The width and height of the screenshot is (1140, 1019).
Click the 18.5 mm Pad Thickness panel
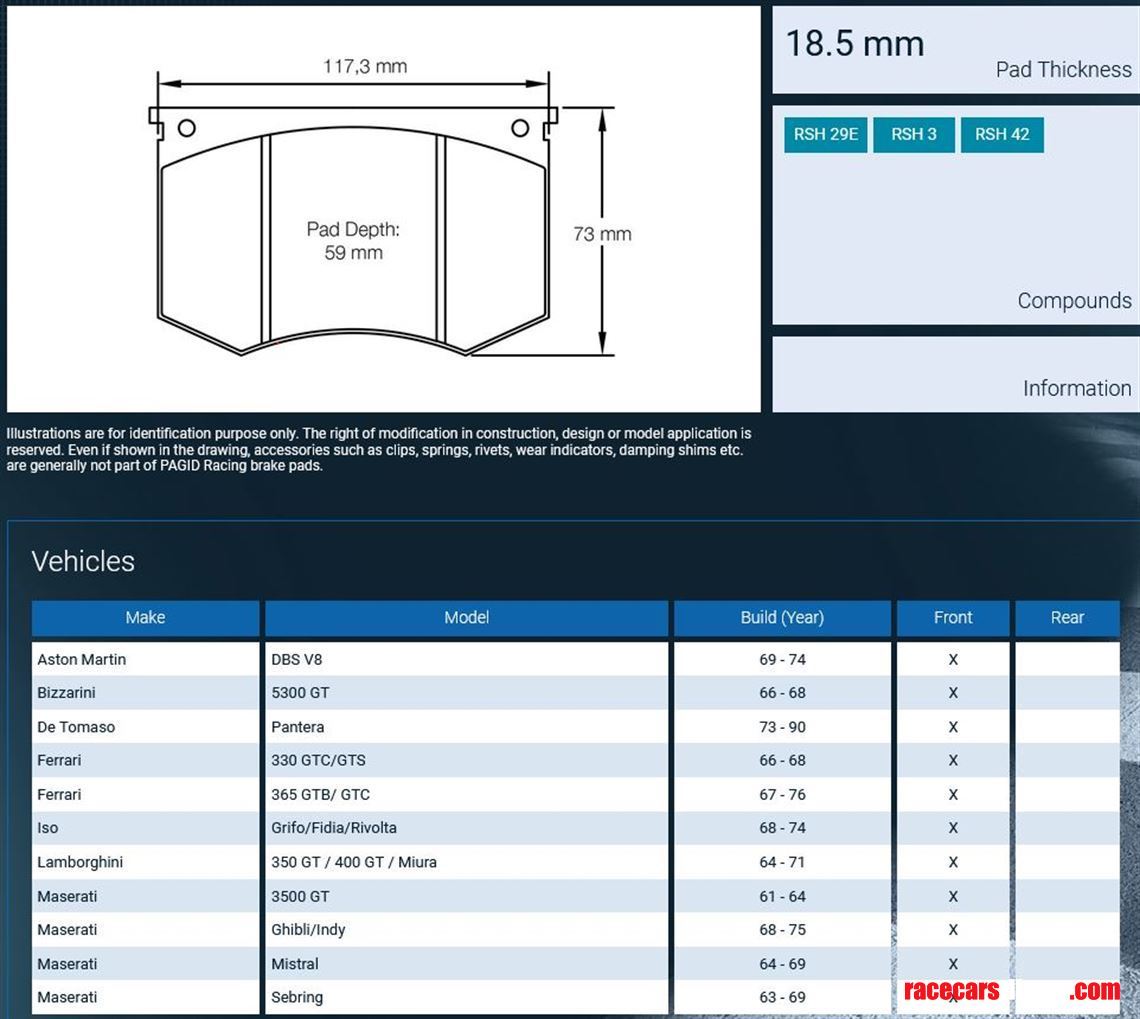click(955, 50)
